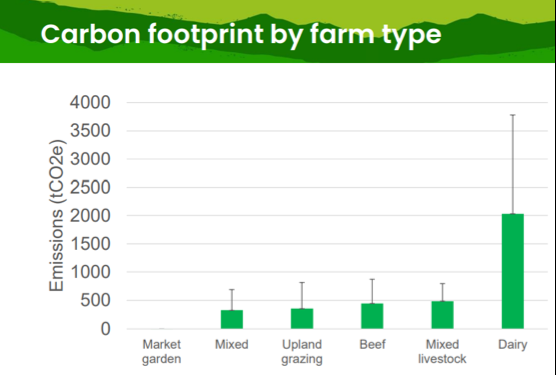The width and height of the screenshot is (556, 375).
Task: Click the 3000 gridline label
Action: 90,159
